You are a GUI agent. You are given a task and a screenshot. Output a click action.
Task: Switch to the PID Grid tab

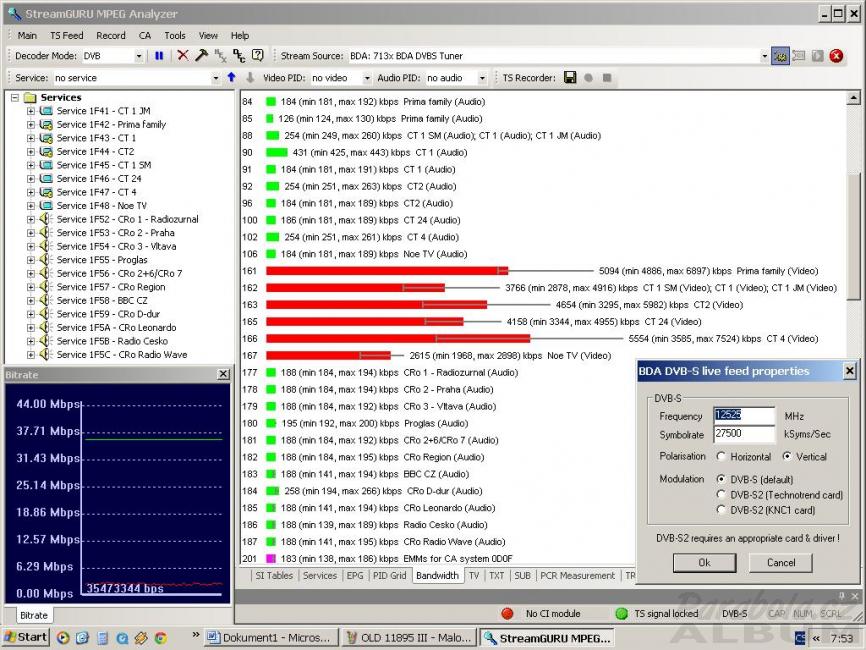(x=389, y=575)
